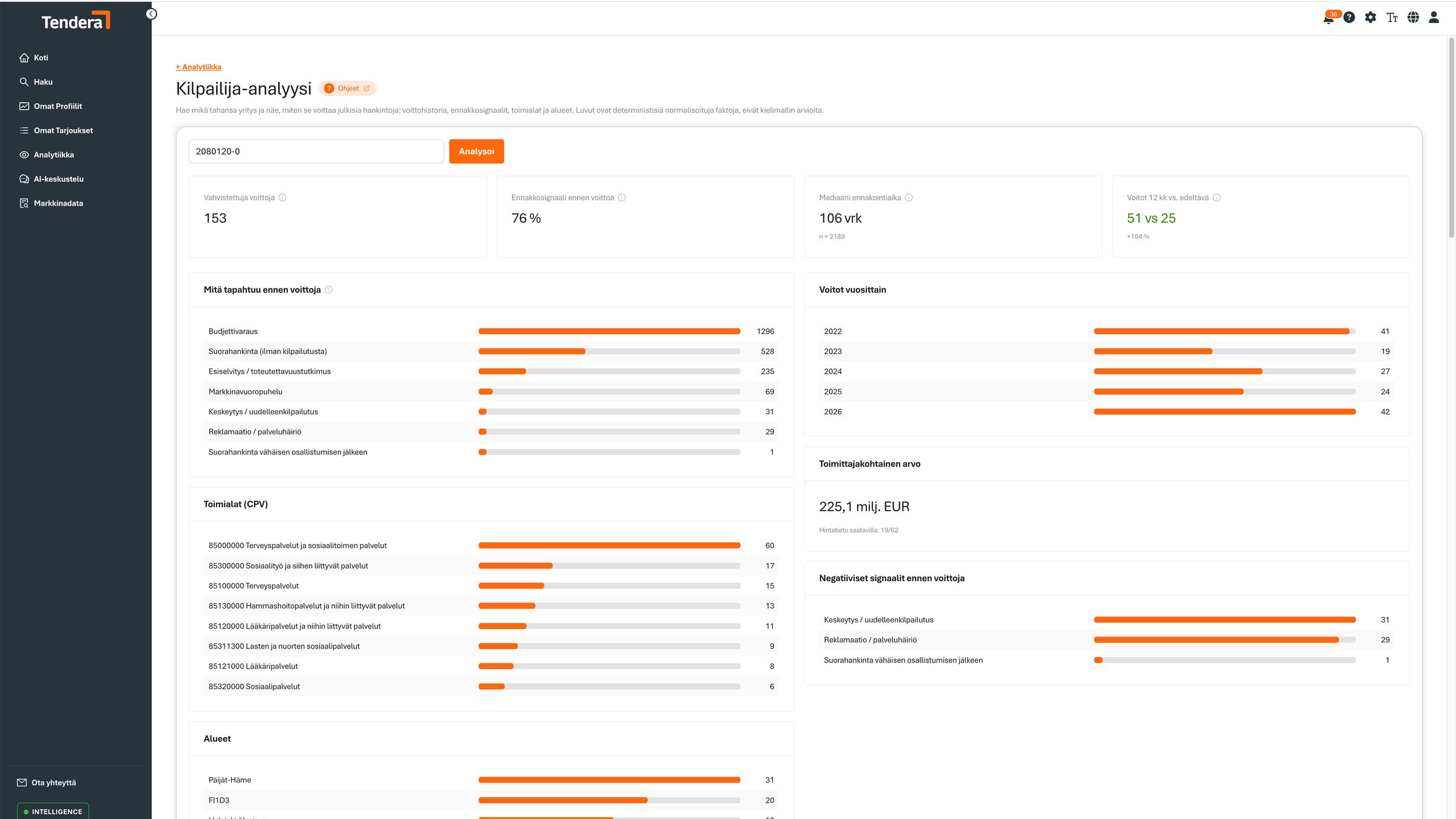Click the AI-keskustelu chat icon

[x=24, y=179]
